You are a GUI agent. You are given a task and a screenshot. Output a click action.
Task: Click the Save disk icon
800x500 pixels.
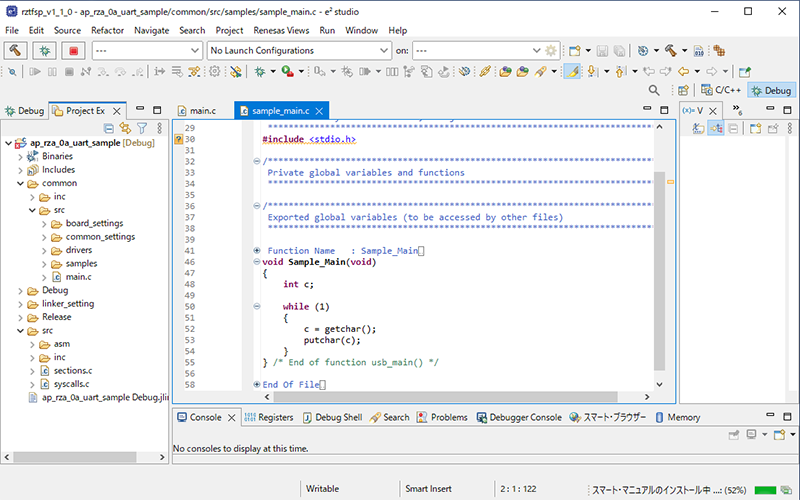(x=602, y=51)
